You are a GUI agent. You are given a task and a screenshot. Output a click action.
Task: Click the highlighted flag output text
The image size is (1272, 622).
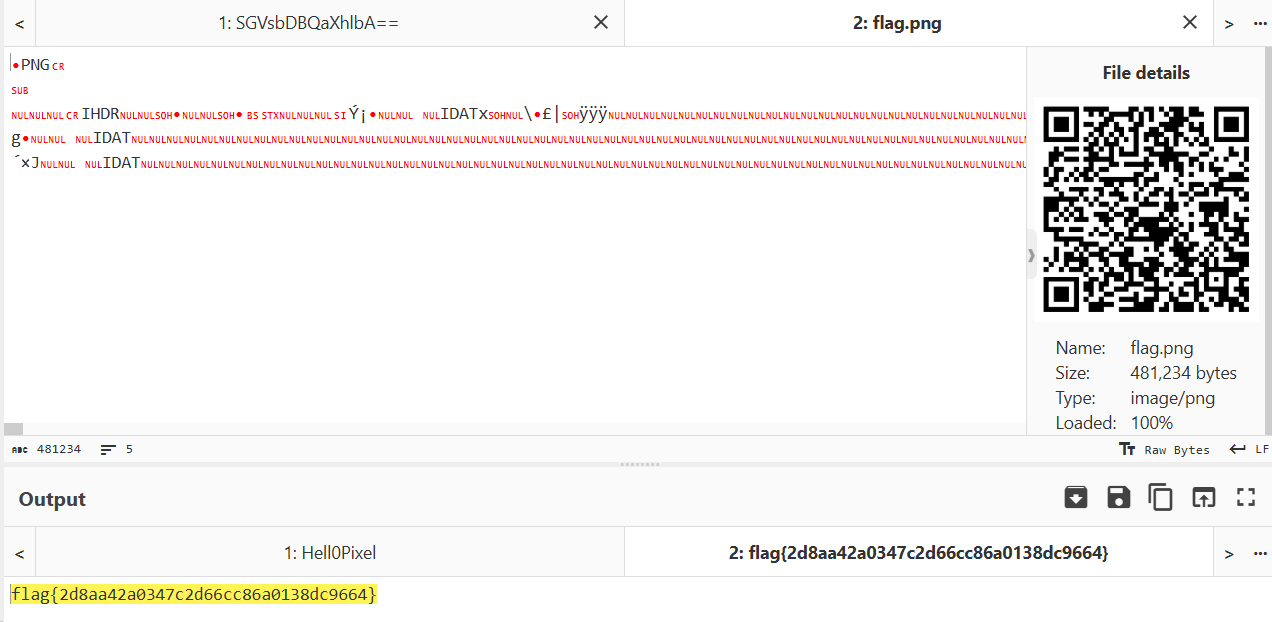click(x=194, y=595)
